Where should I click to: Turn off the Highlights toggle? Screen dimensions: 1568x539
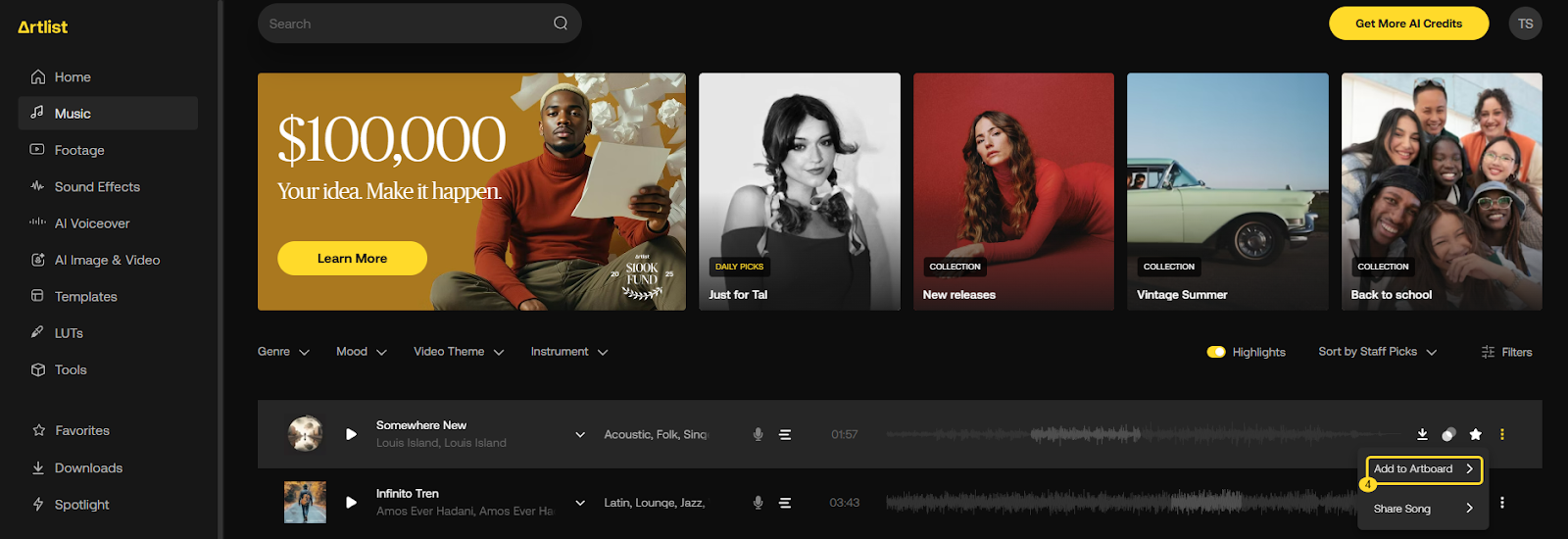(1216, 352)
